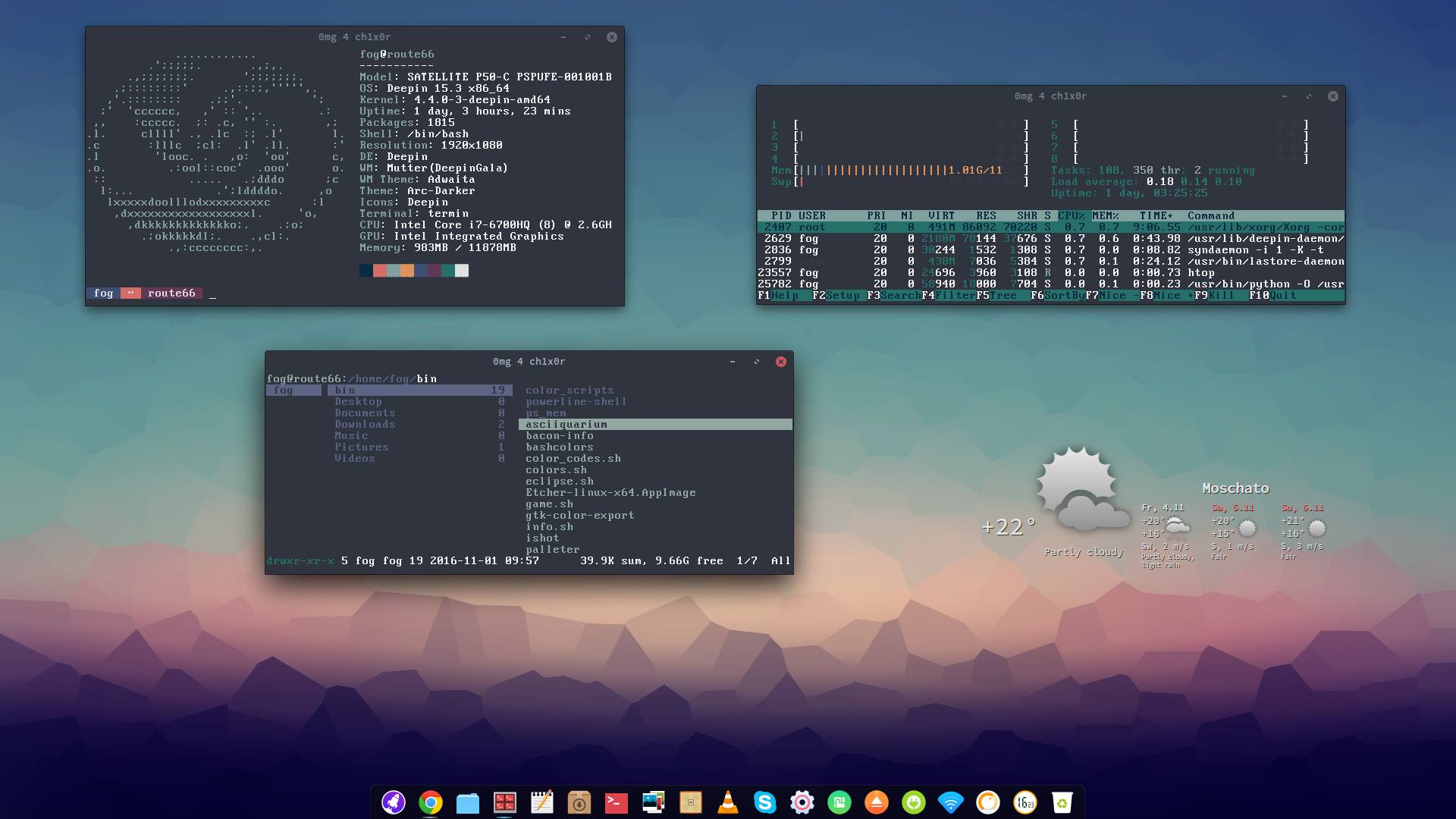Screen dimensions: 1456x819
Task: Open the VLC media player icon
Action: point(728,802)
